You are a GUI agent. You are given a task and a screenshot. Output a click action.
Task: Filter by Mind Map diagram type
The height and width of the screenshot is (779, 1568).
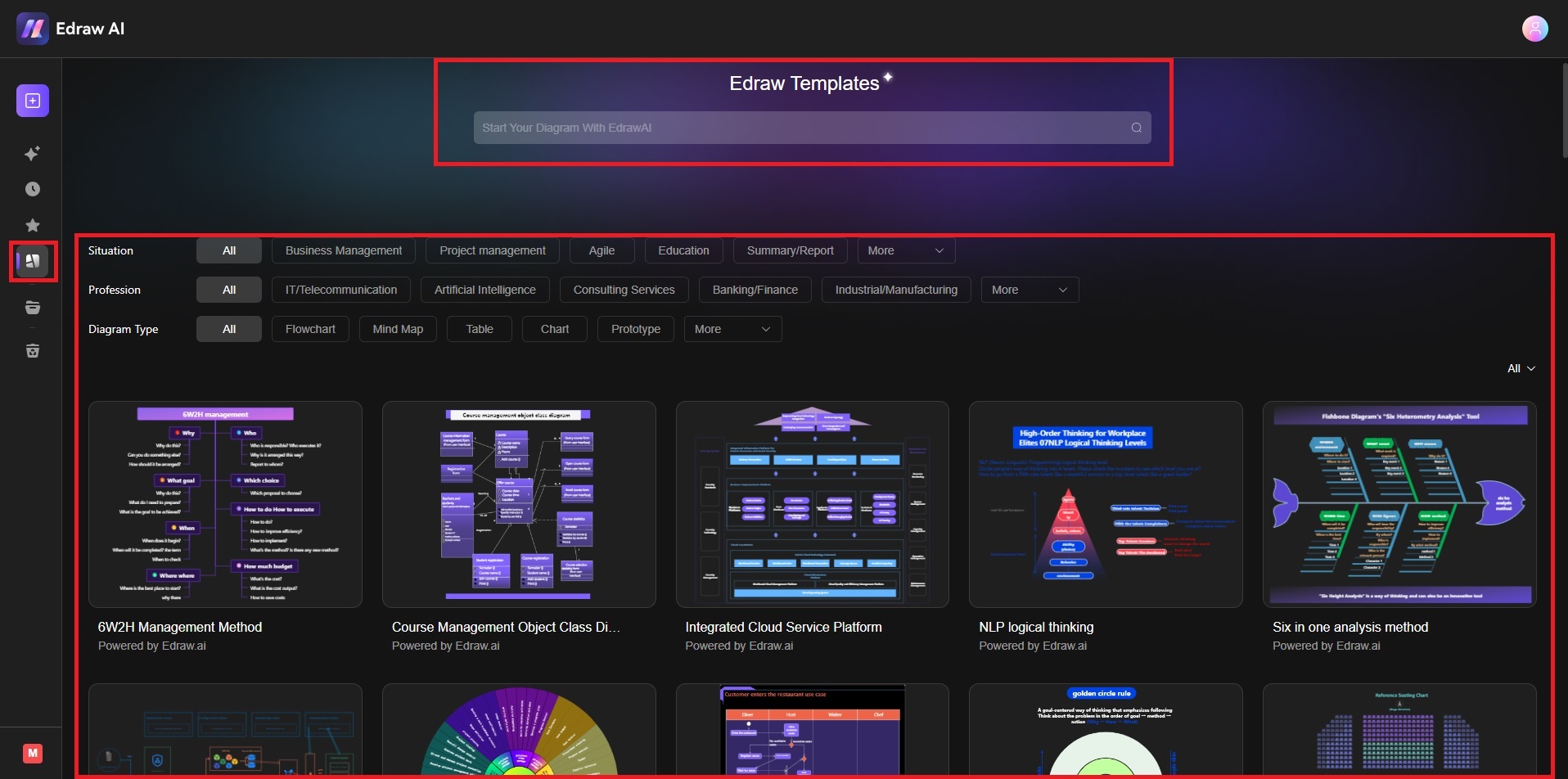coord(398,329)
